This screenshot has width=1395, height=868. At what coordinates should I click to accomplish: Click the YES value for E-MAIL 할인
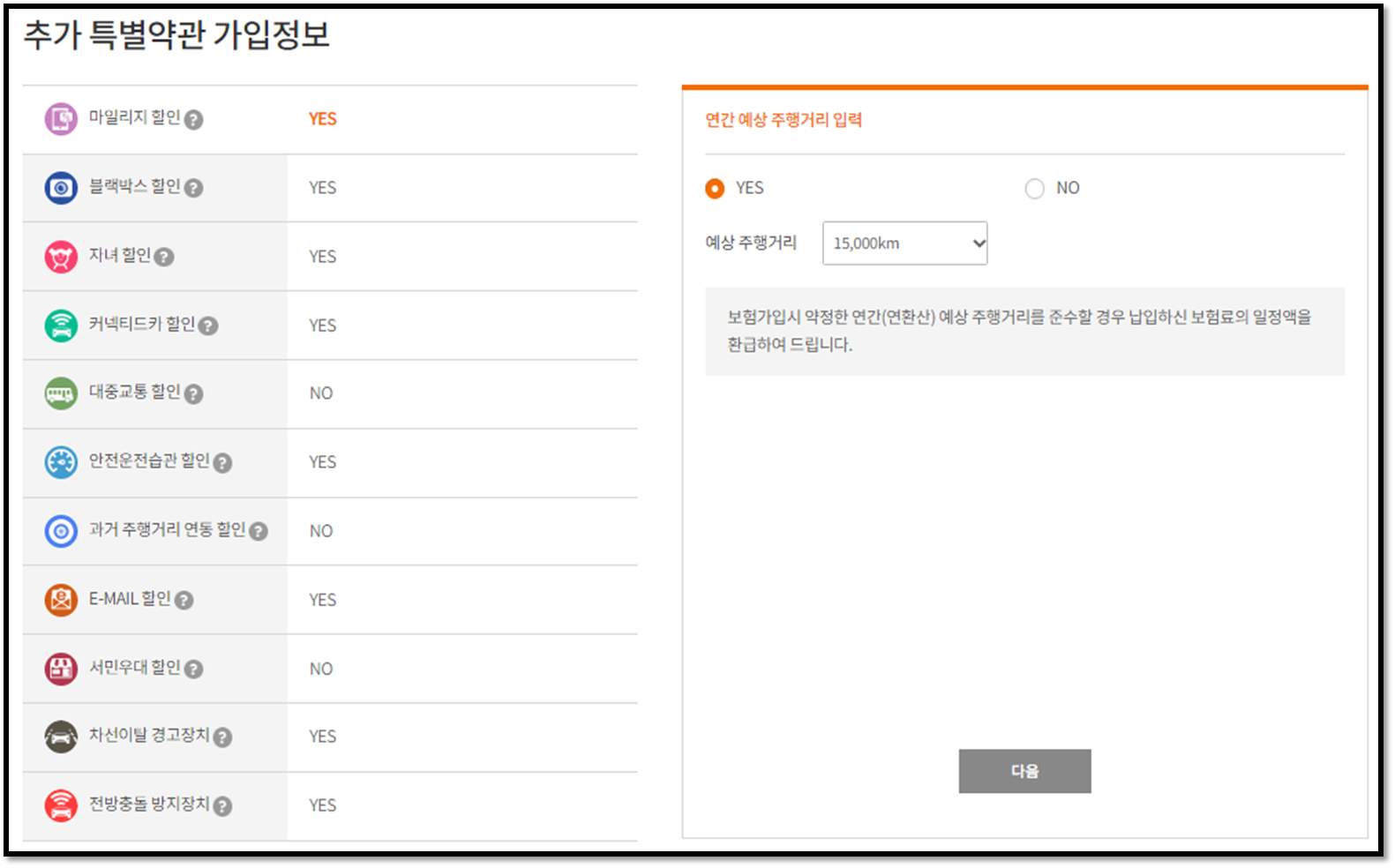[x=323, y=600]
